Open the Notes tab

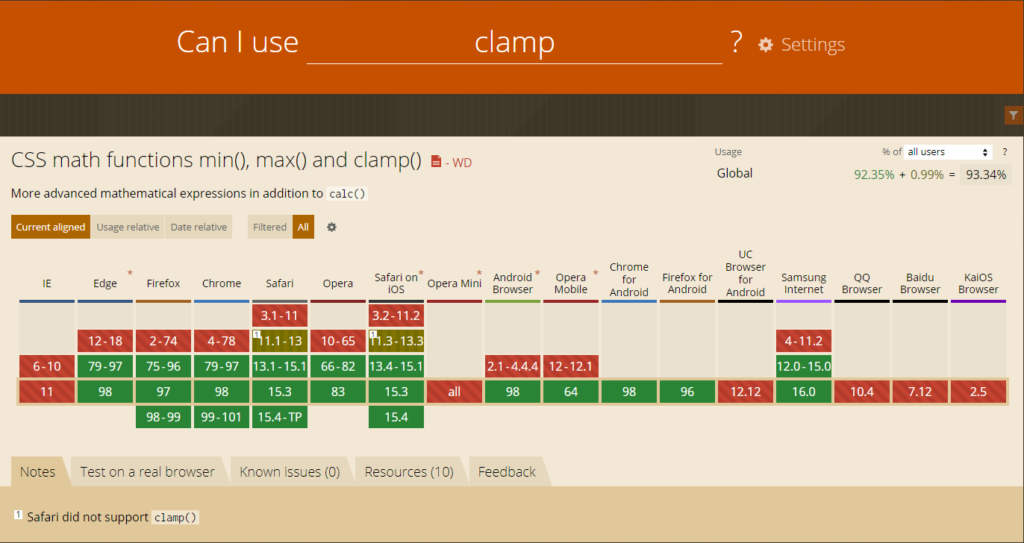pyautogui.click(x=38, y=472)
